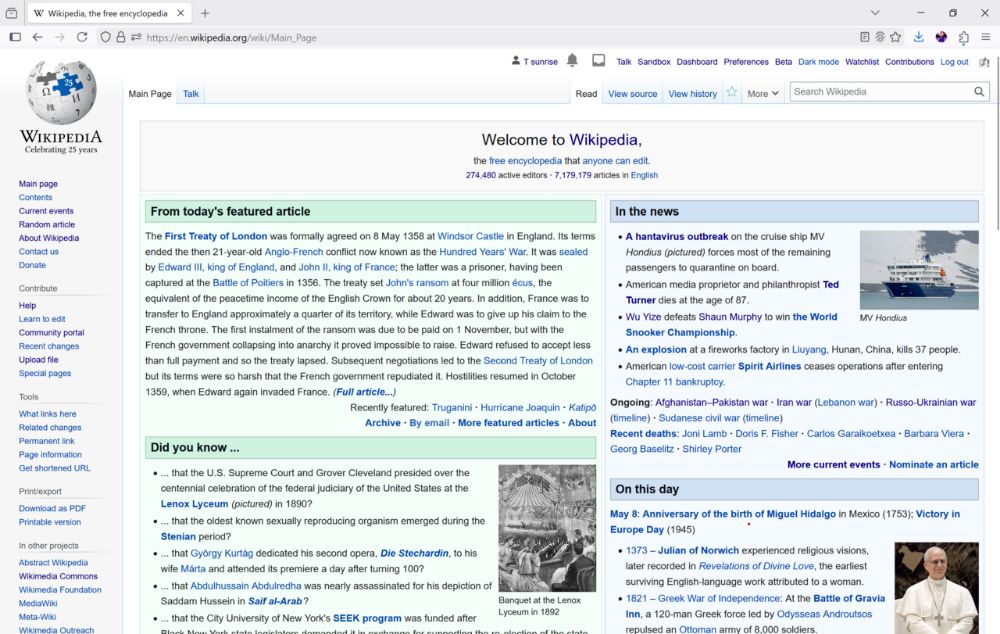The height and width of the screenshot is (634, 1000).
Task: Open Dashboard link
Action: (x=696, y=62)
